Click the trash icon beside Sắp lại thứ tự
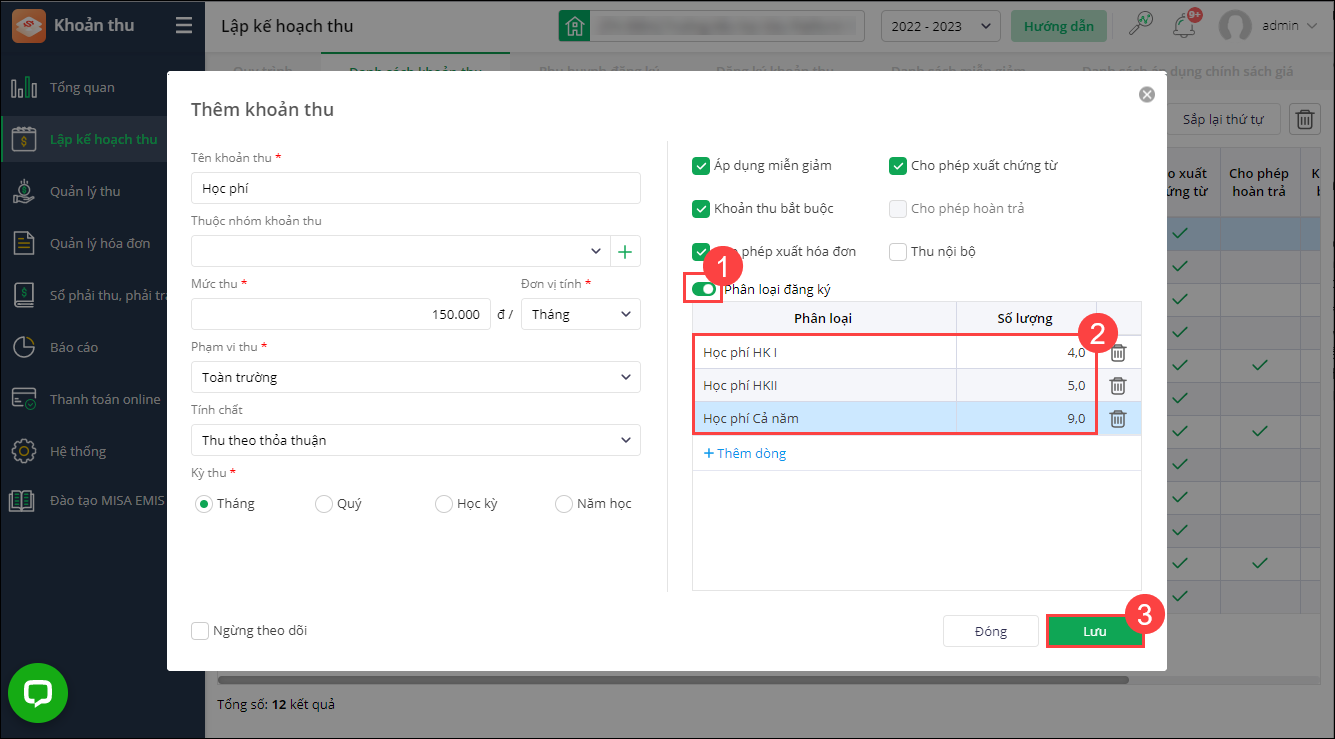 (x=1304, y=120)
